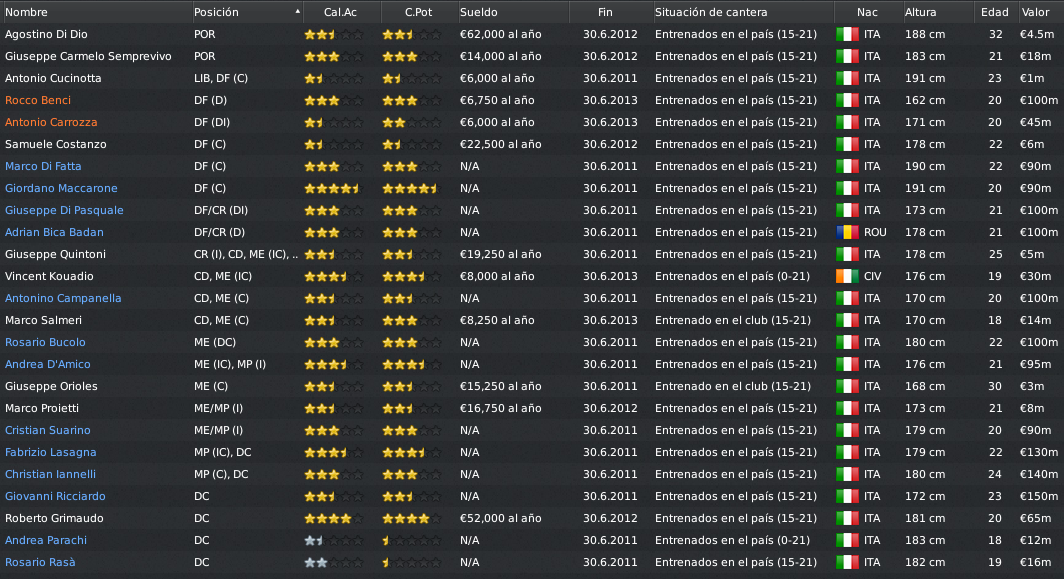
Task: Sort by the Valor column header
Action: pos(1036,12)
